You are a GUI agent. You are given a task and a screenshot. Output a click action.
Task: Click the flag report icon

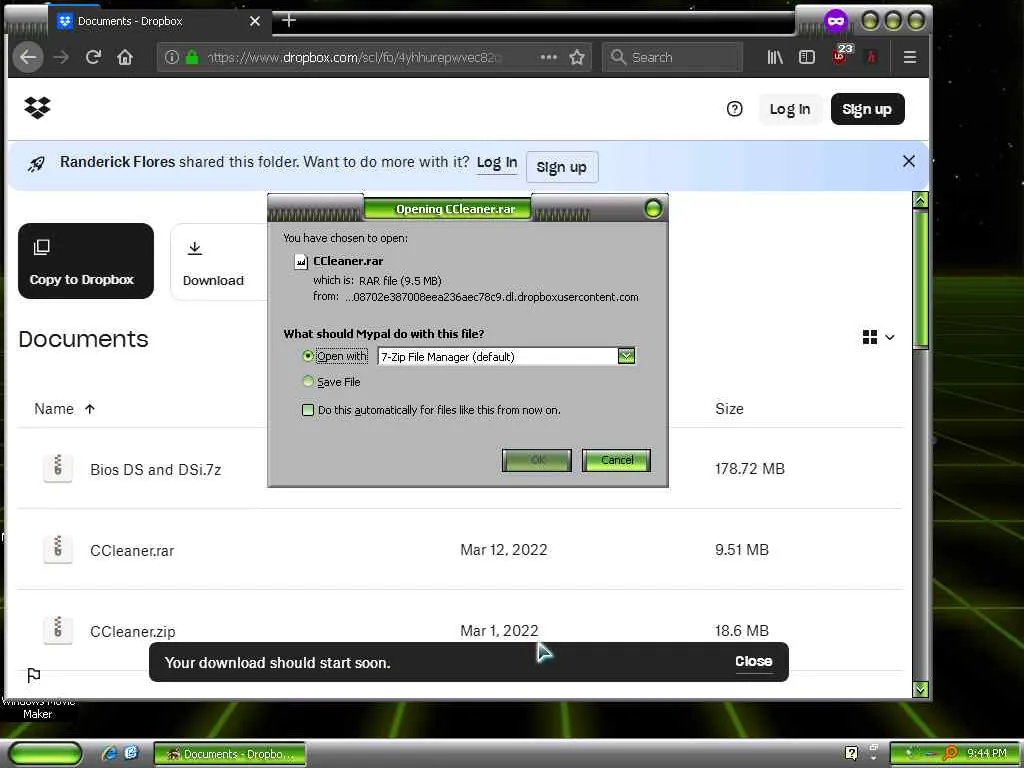pyautogui.click(x=34, y=675)
